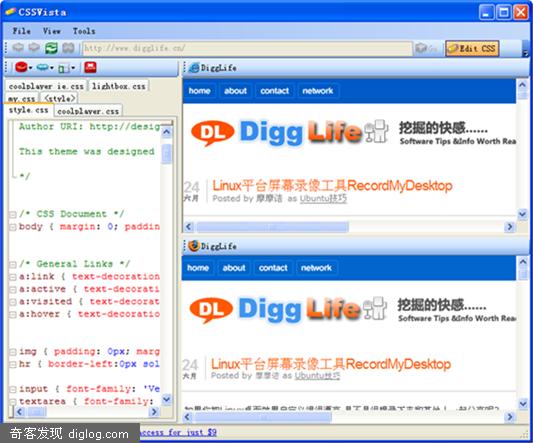Screen dimensions: 533x443
Task: Open the Tools menu
Action: (84, 31)
